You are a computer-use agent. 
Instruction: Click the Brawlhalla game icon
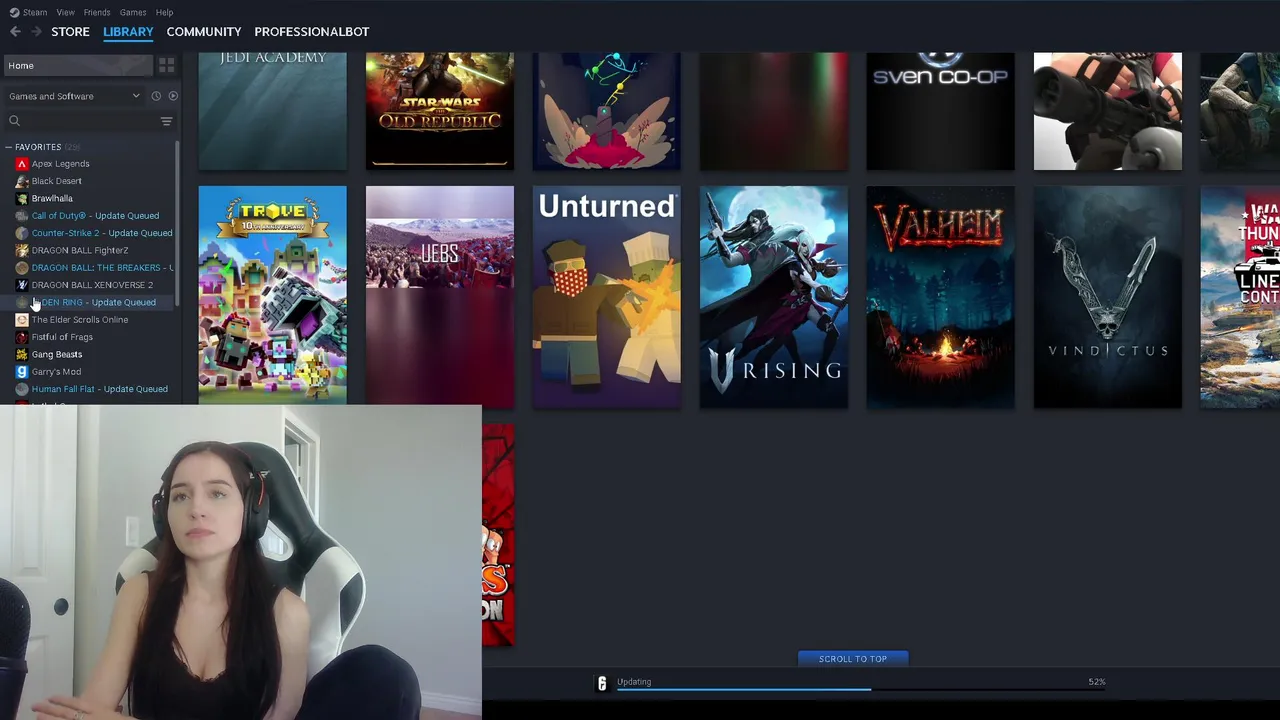coord(22,198)
